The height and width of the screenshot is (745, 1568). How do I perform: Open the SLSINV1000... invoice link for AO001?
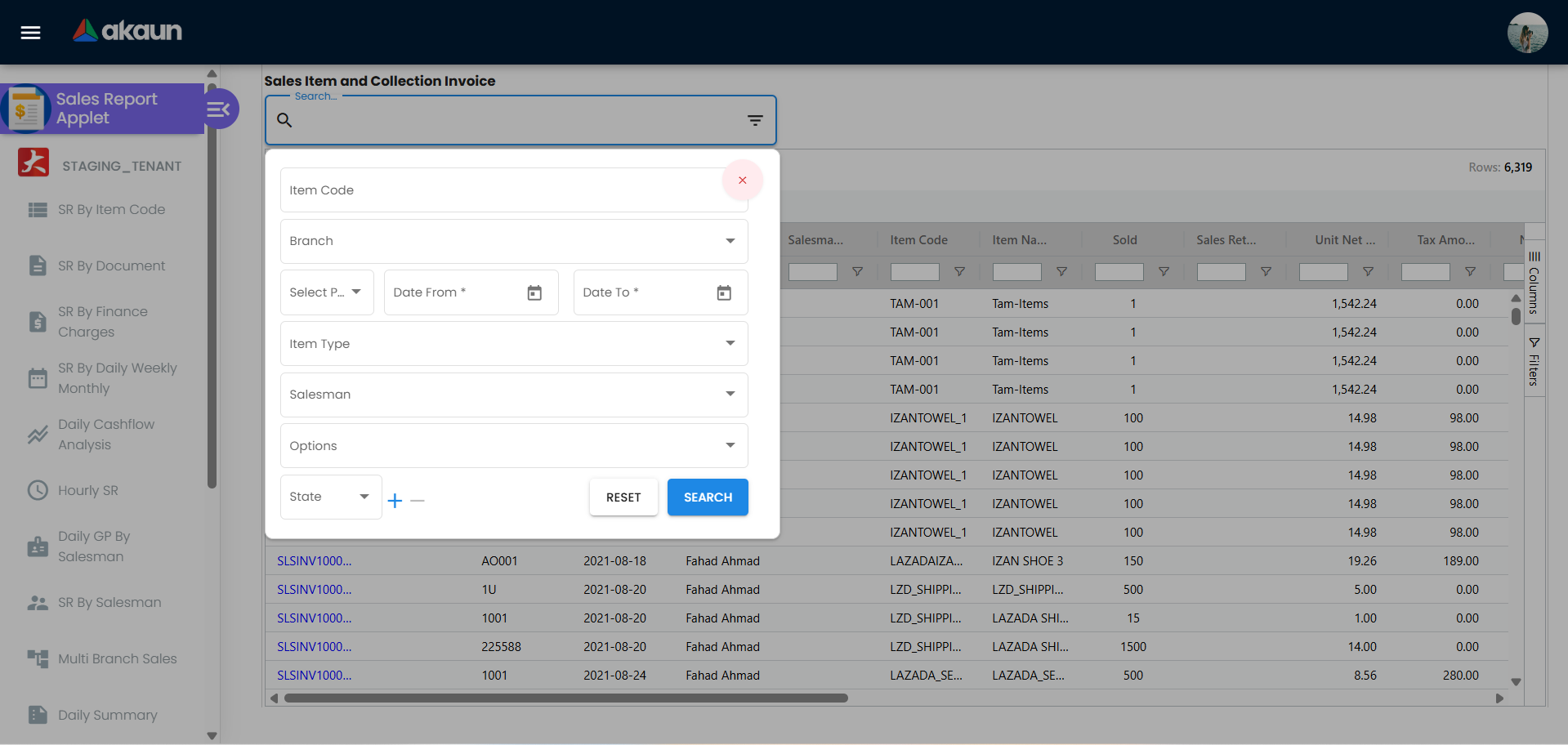[313, 560]
